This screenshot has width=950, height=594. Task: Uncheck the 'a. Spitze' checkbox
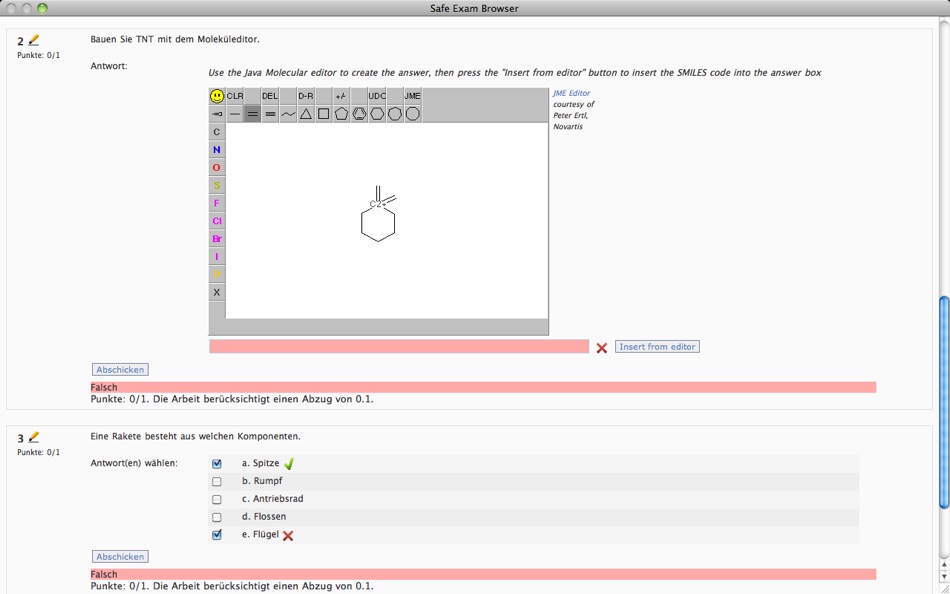click(x=217, y=464)
